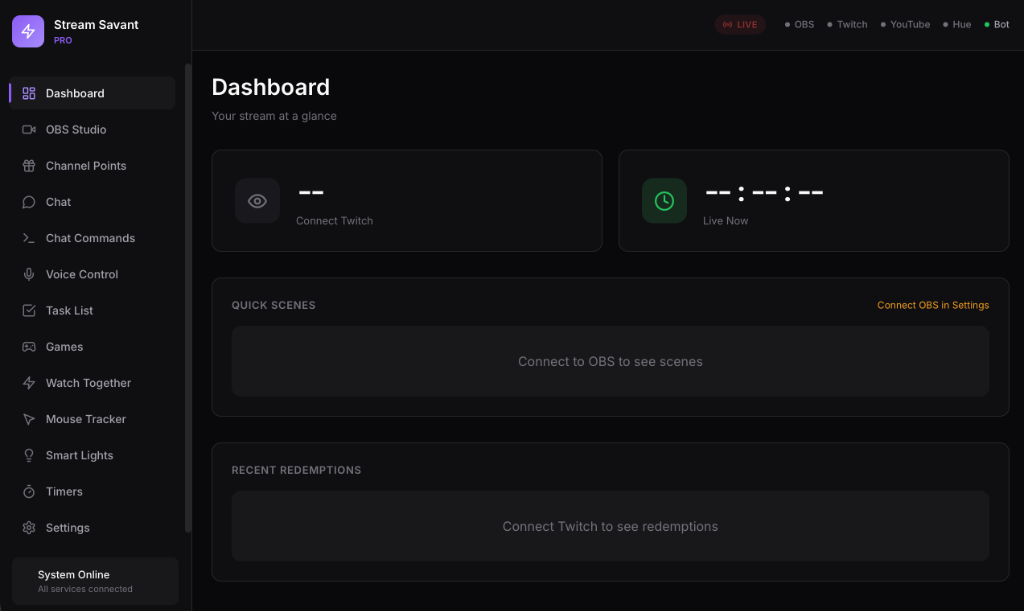Click the Timers stopwatch icon
This screenshot has height=611, width=1024.
29,491
